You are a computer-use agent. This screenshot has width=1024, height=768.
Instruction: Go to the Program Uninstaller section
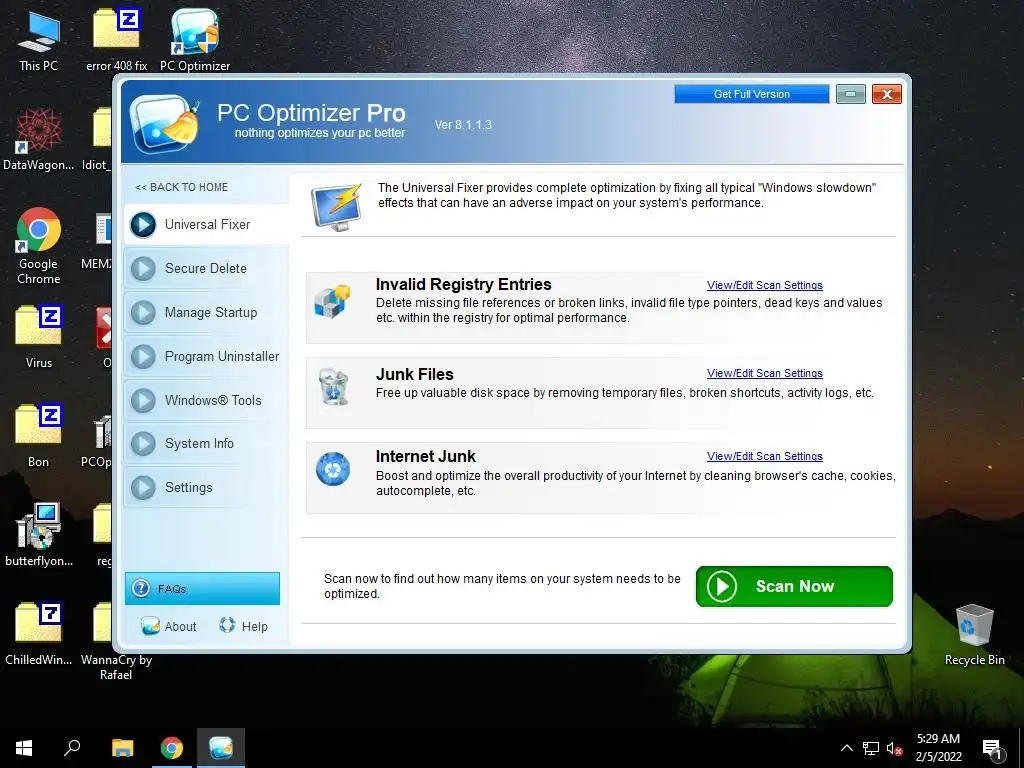coord(206,357)
